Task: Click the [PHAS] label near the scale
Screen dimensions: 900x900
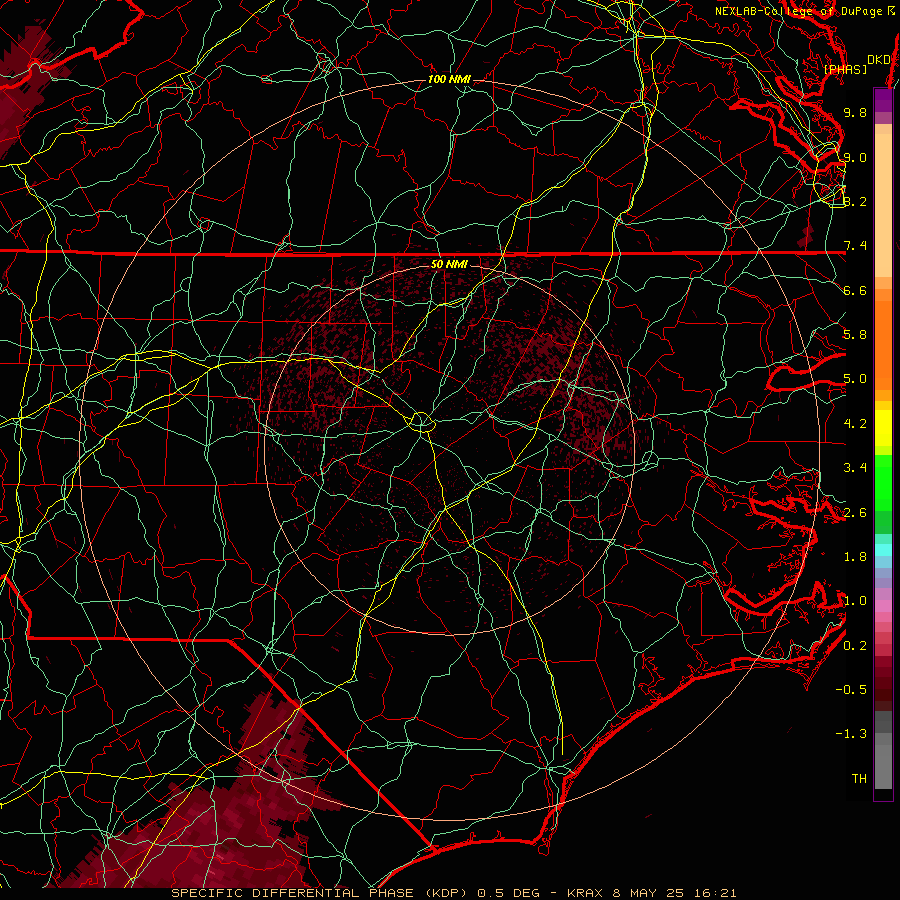Action: [845, 70]
